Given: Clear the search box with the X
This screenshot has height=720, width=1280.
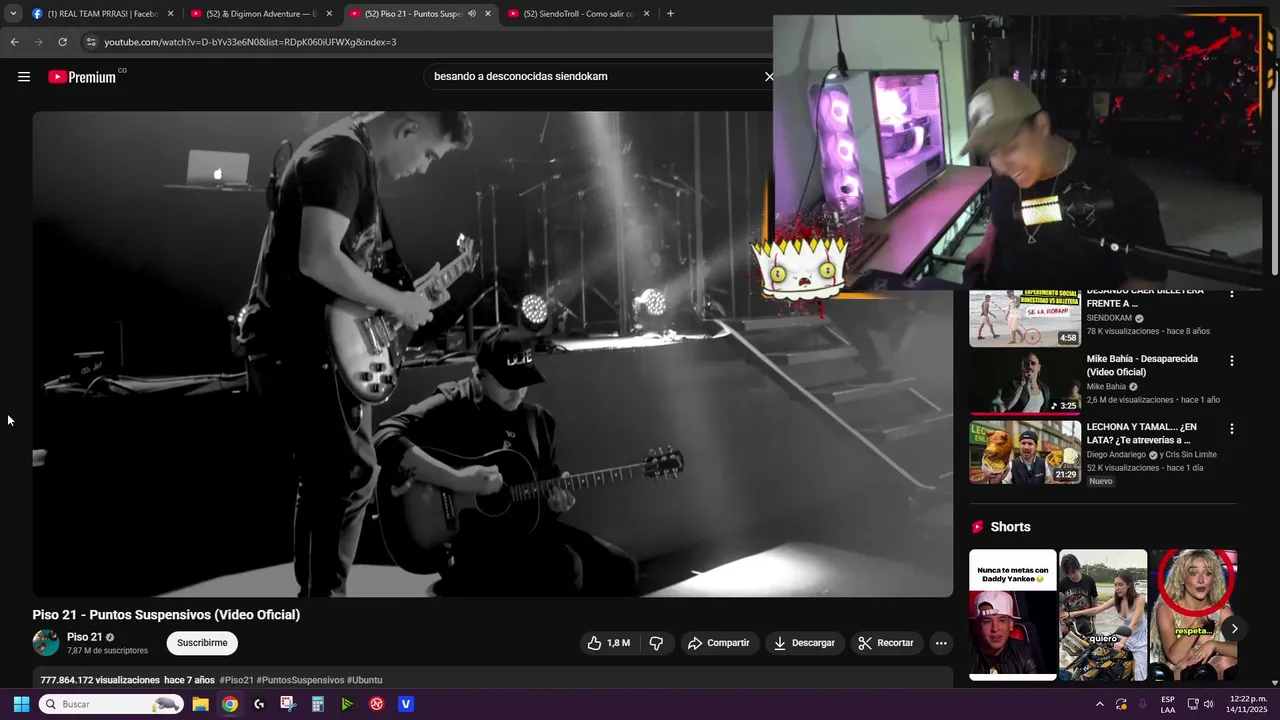Looking at the screenshot, I should pyautogui.click(x=768, y=77).
